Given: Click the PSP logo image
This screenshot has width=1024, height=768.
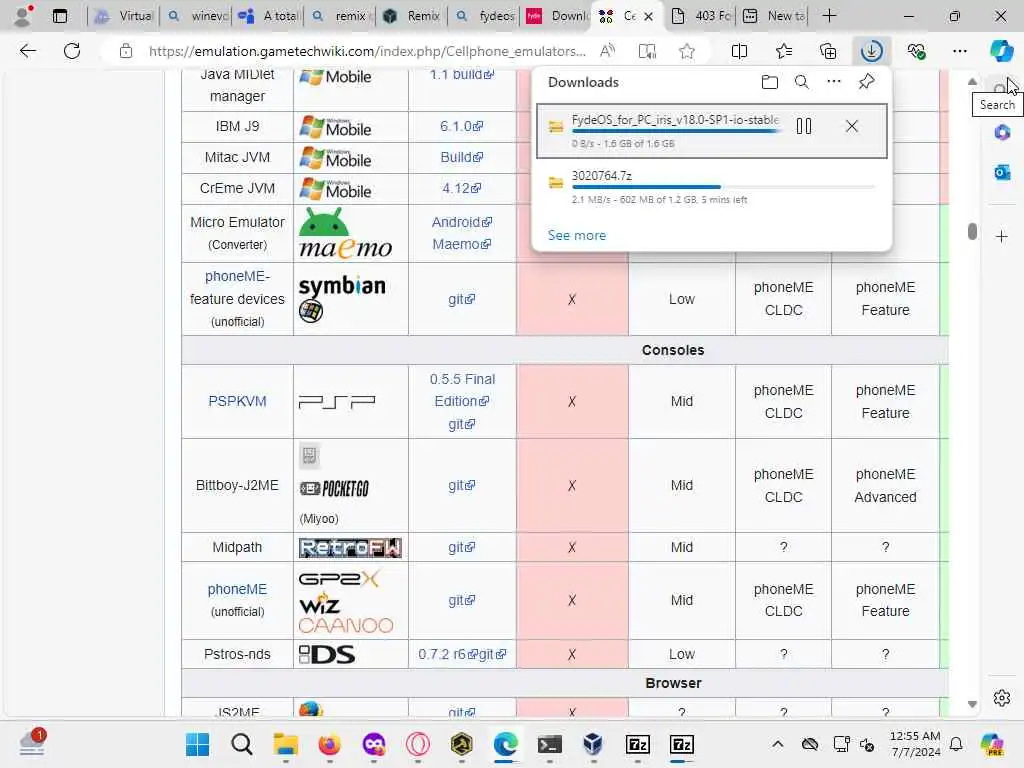Looking at the screenshot, I should (x=337, y=402).
